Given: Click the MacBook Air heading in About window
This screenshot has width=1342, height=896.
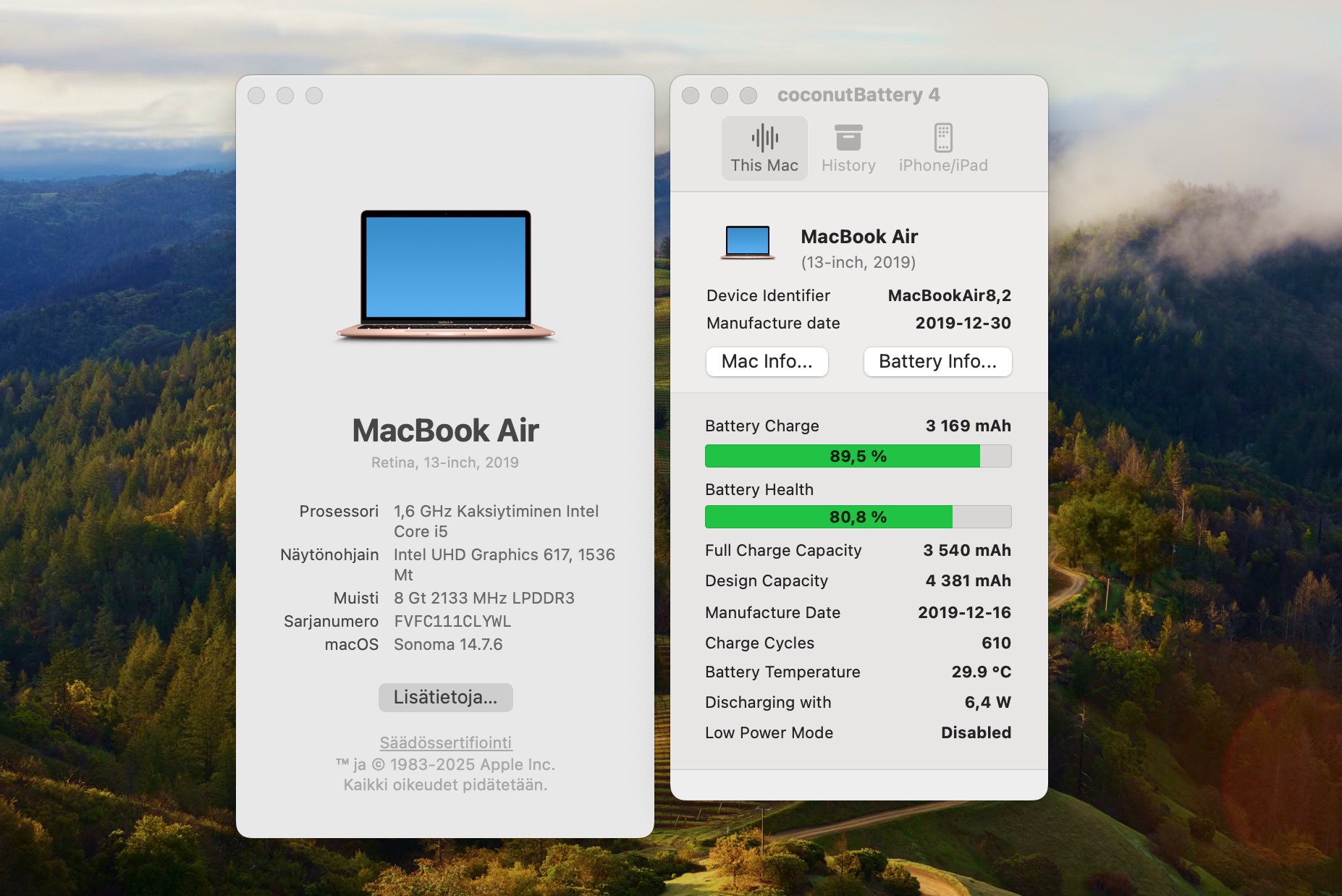Looking at the screenshot, I should (x=446, y=431).
